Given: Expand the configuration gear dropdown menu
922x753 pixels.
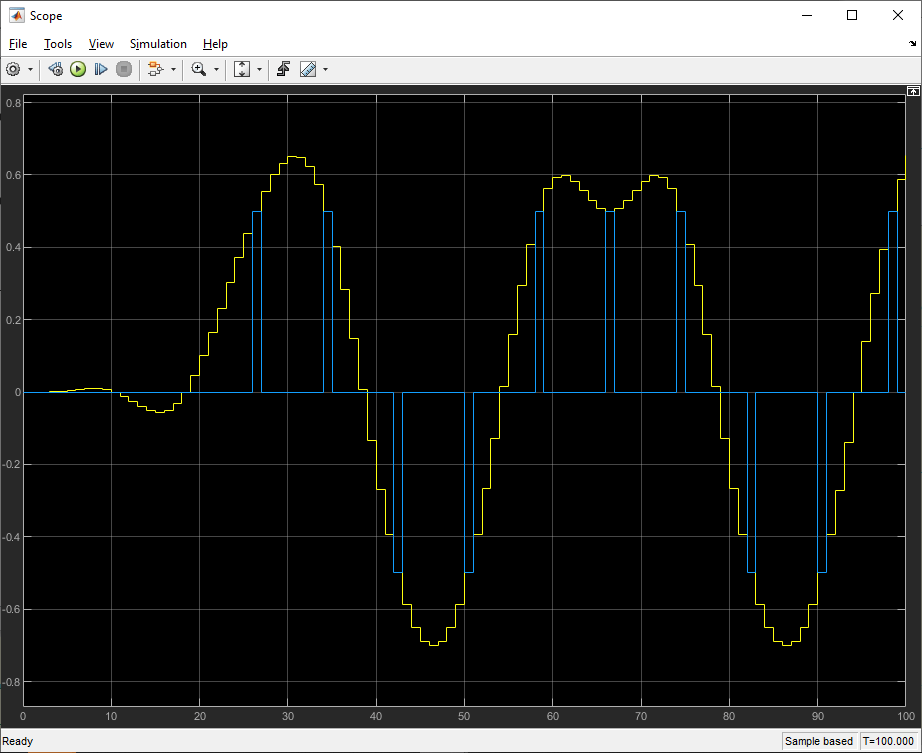Looking at the screenshot, I should point(28,69).
